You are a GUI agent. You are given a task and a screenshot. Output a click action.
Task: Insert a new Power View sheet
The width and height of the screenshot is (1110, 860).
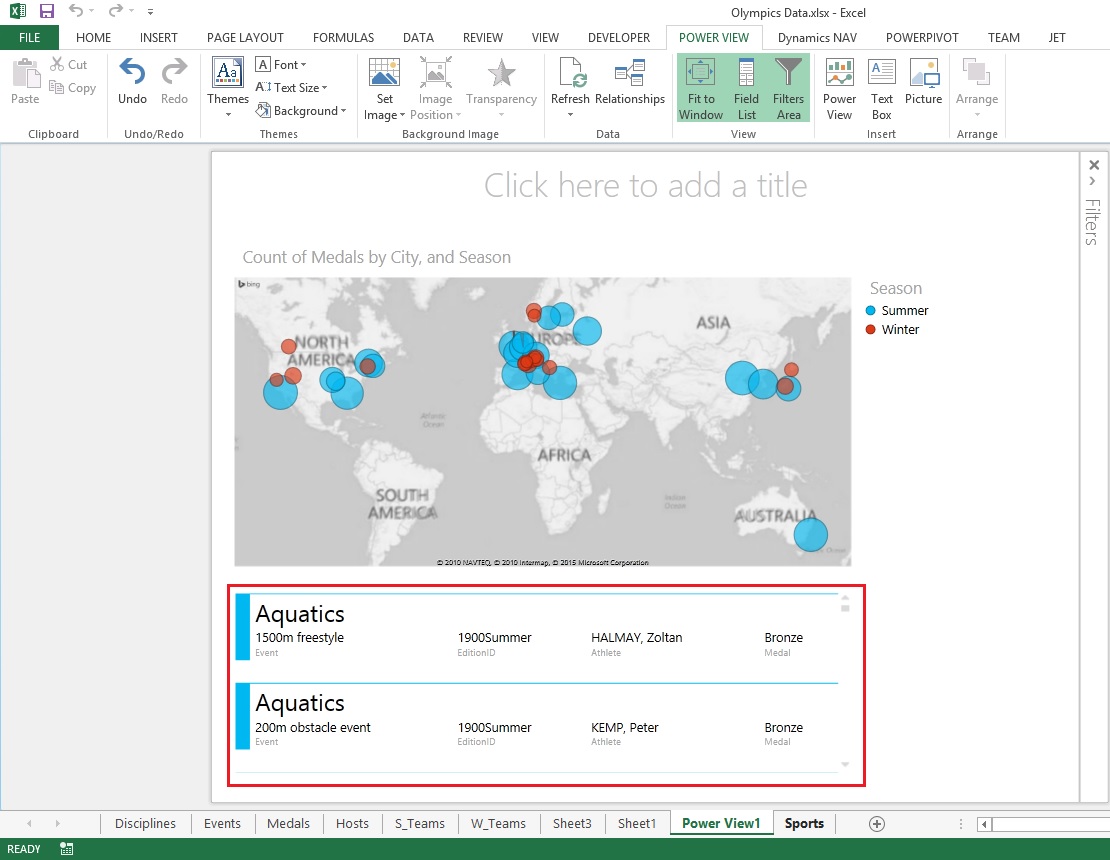(839, 85)
